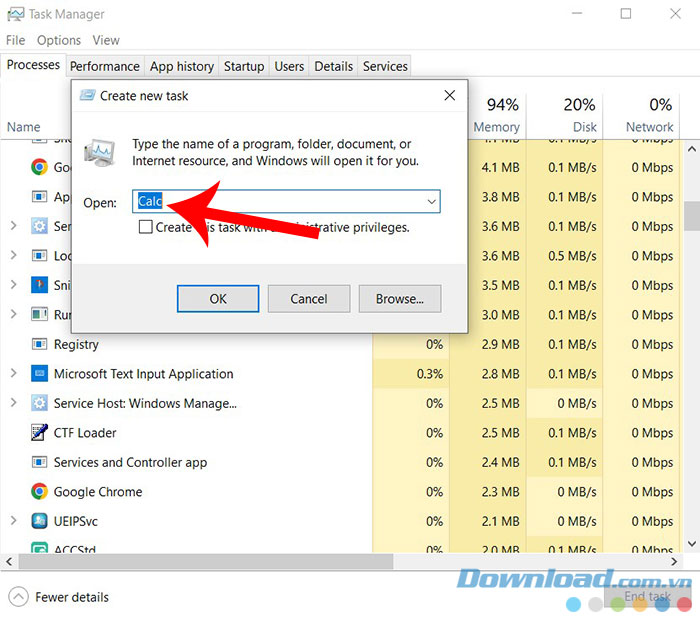Expand the row showing 3.6 MB and 0.1 MB/s
The height and width of the screenshot is (621, 700).
(13, 226)
